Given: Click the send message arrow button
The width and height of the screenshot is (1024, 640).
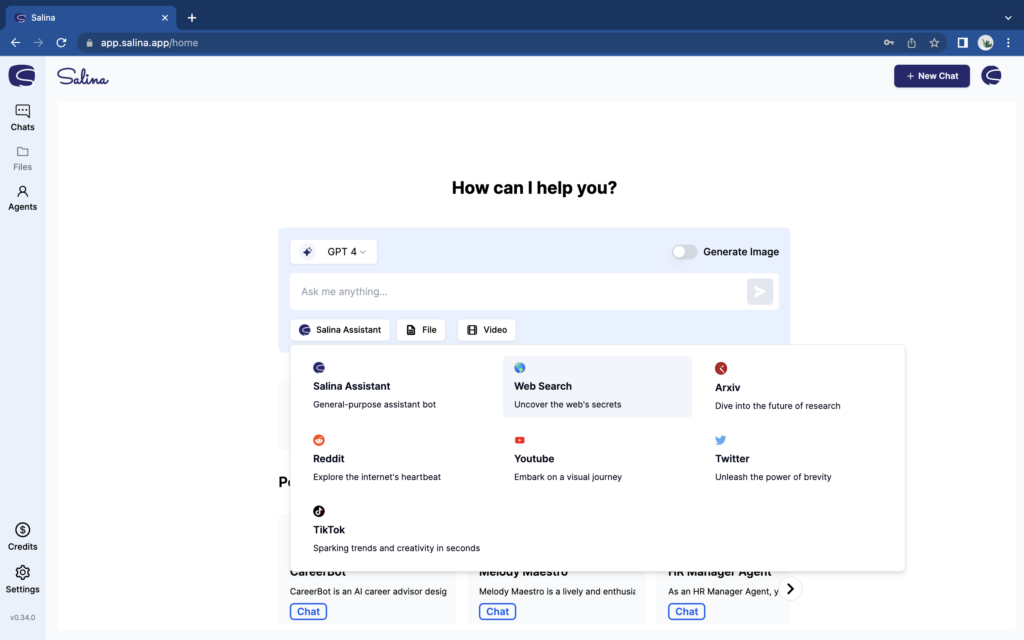Looking at the screenshot, I should coord(760,291).
